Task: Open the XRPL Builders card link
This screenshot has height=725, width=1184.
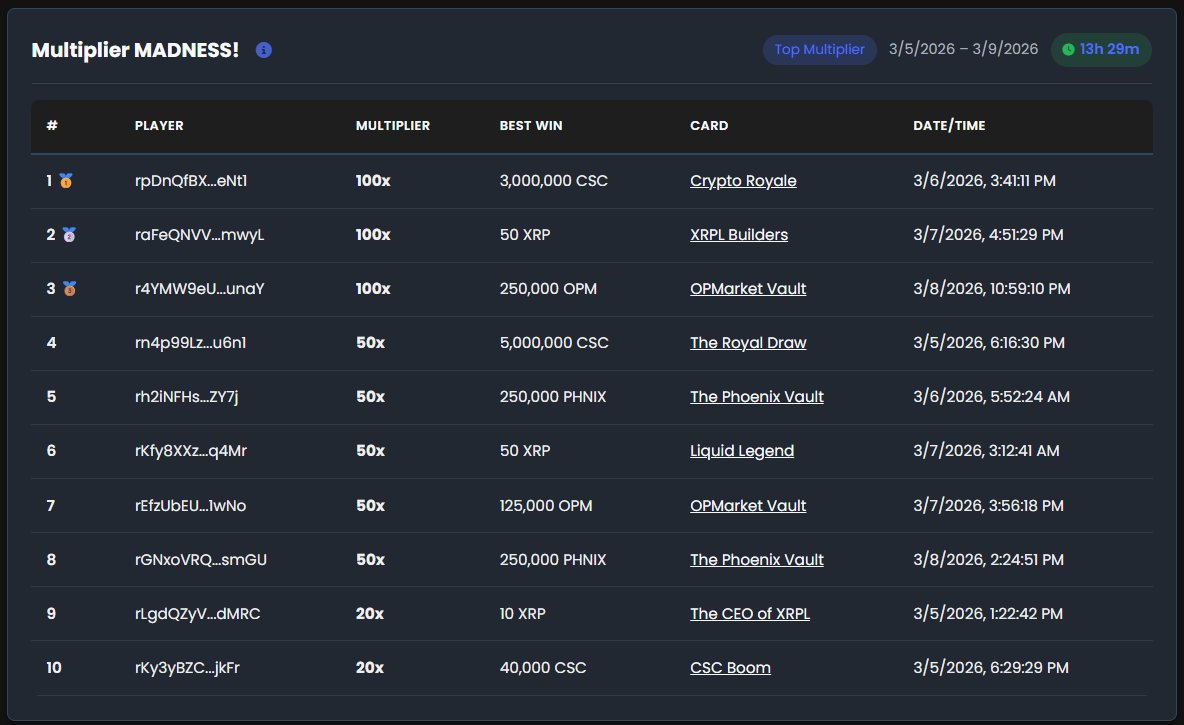Action: pyautogui.click(x=738, y=235)
